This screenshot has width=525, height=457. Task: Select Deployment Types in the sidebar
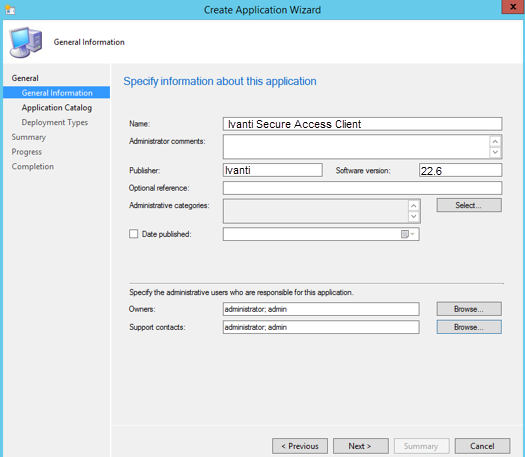[55, 122]
